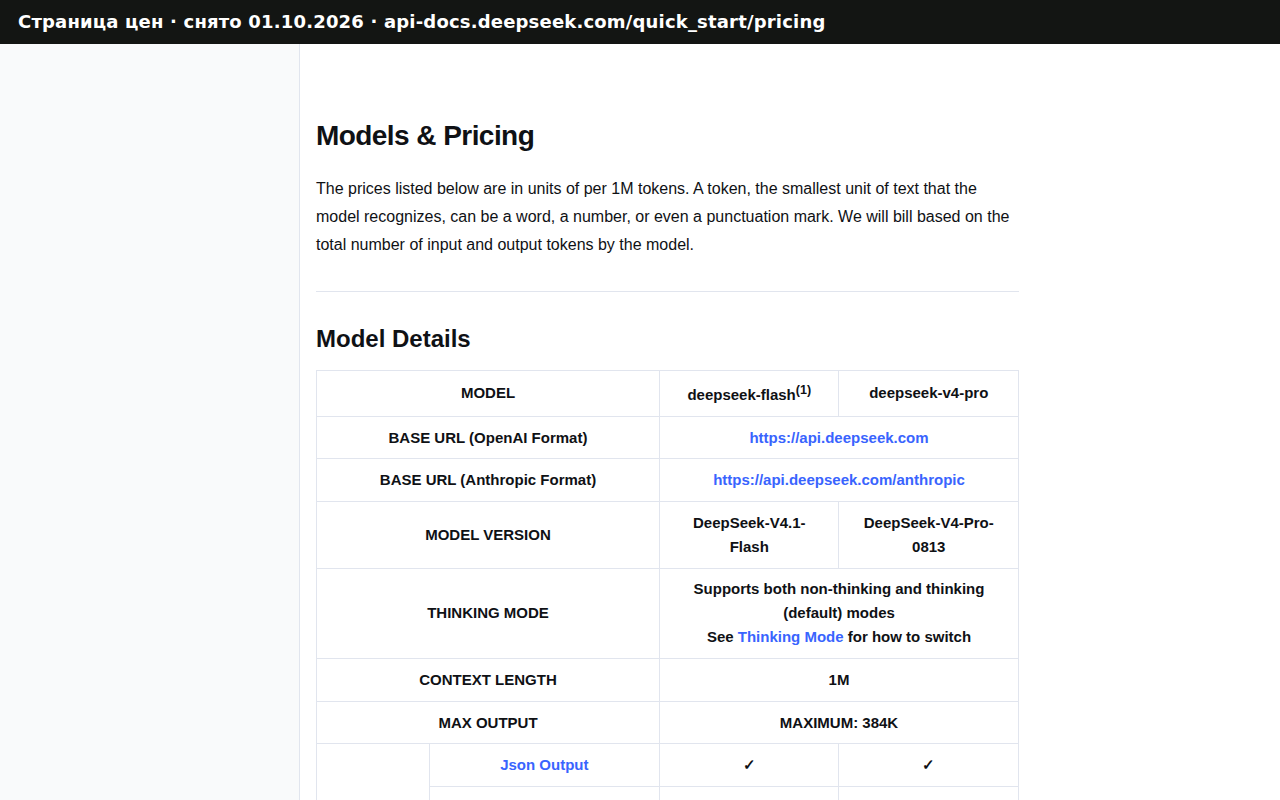Select the deepseek-flash column header
Image resolution: width=1280 pixels, height=800 pixels.
(749, 393)
